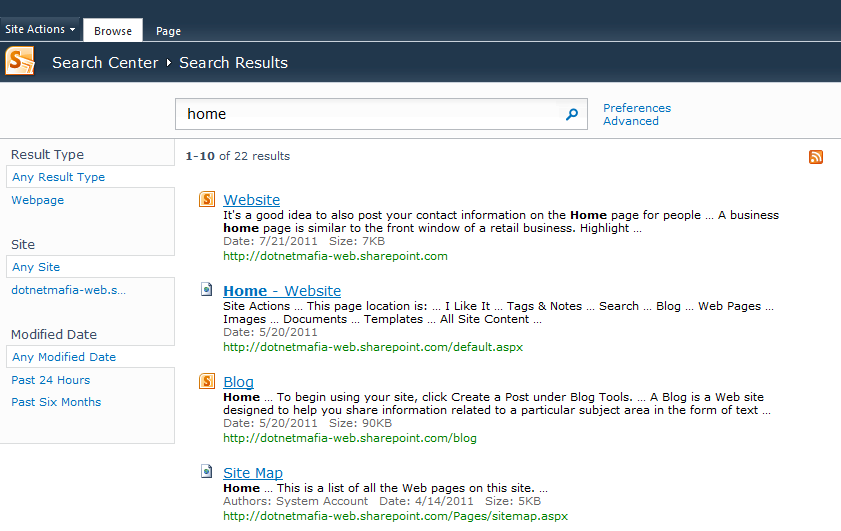This screenshot has width=841, height=531.
Task: Go to Search Center breadcrumb
Action: click(x=105, y=63)
